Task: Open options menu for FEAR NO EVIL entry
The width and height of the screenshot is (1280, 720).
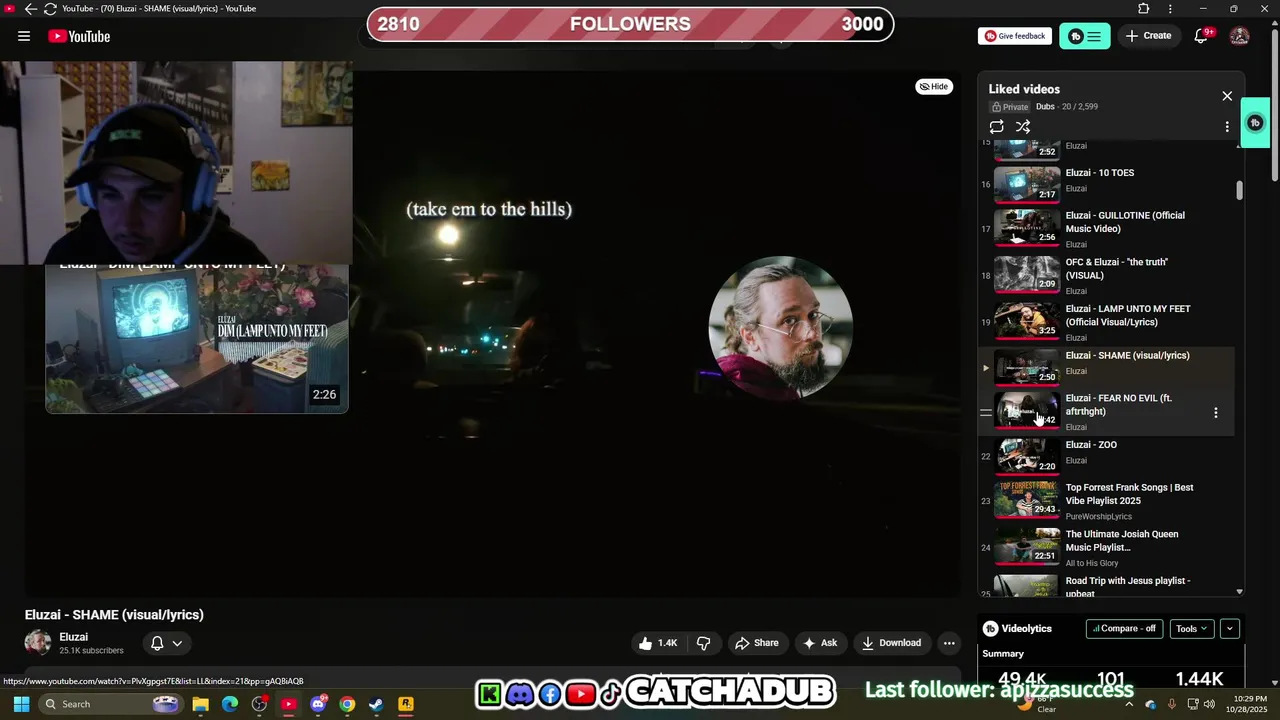Action: (x=1216, y=412)
